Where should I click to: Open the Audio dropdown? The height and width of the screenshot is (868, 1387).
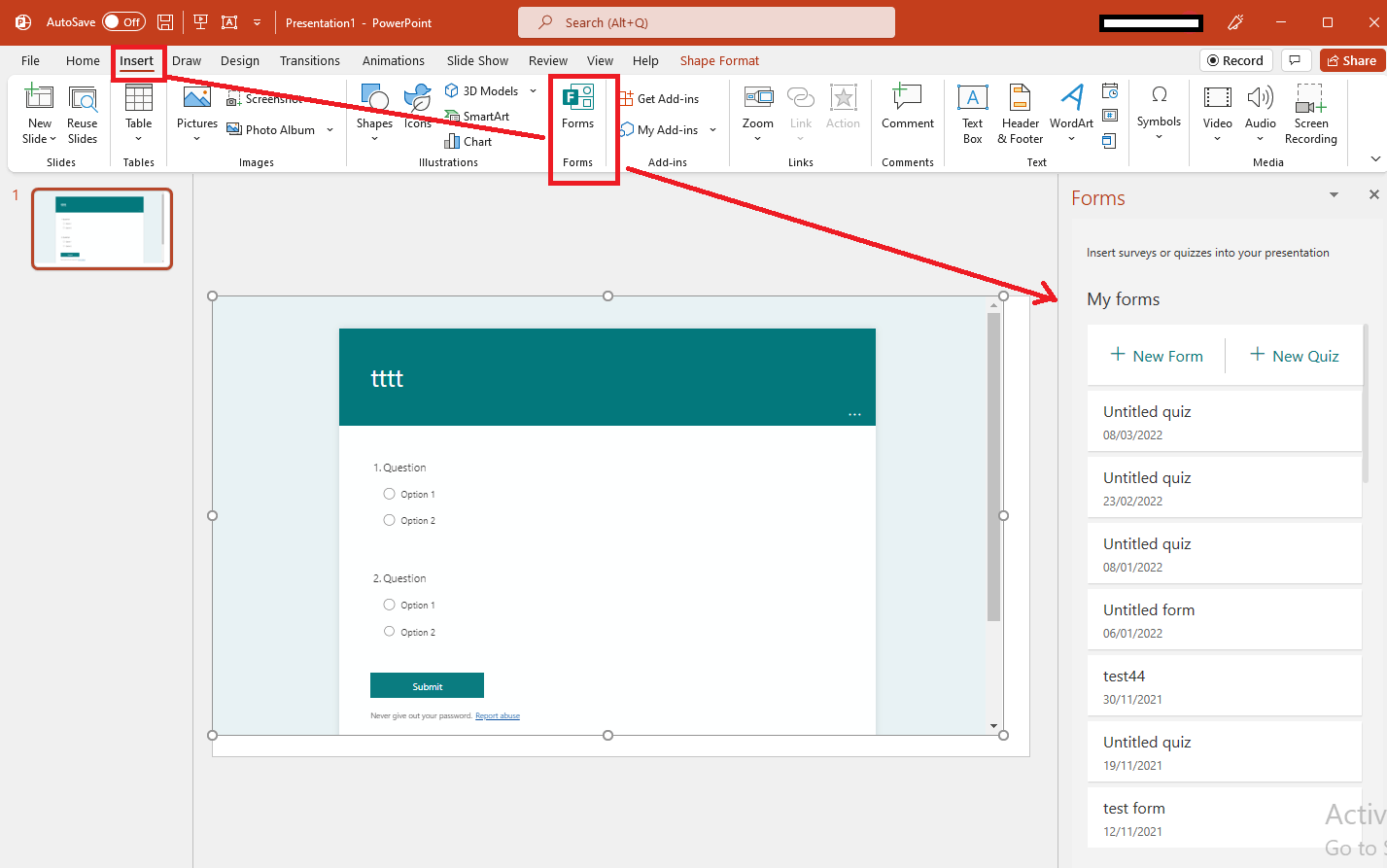pos(1260,115)
